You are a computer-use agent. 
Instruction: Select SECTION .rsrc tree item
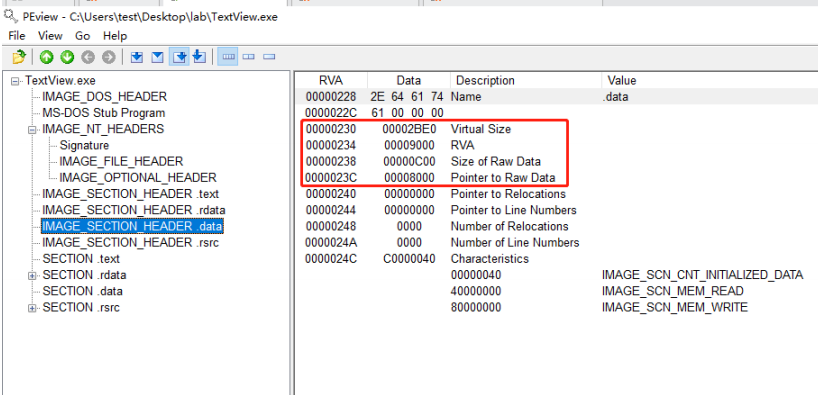(x=81, y=307)
